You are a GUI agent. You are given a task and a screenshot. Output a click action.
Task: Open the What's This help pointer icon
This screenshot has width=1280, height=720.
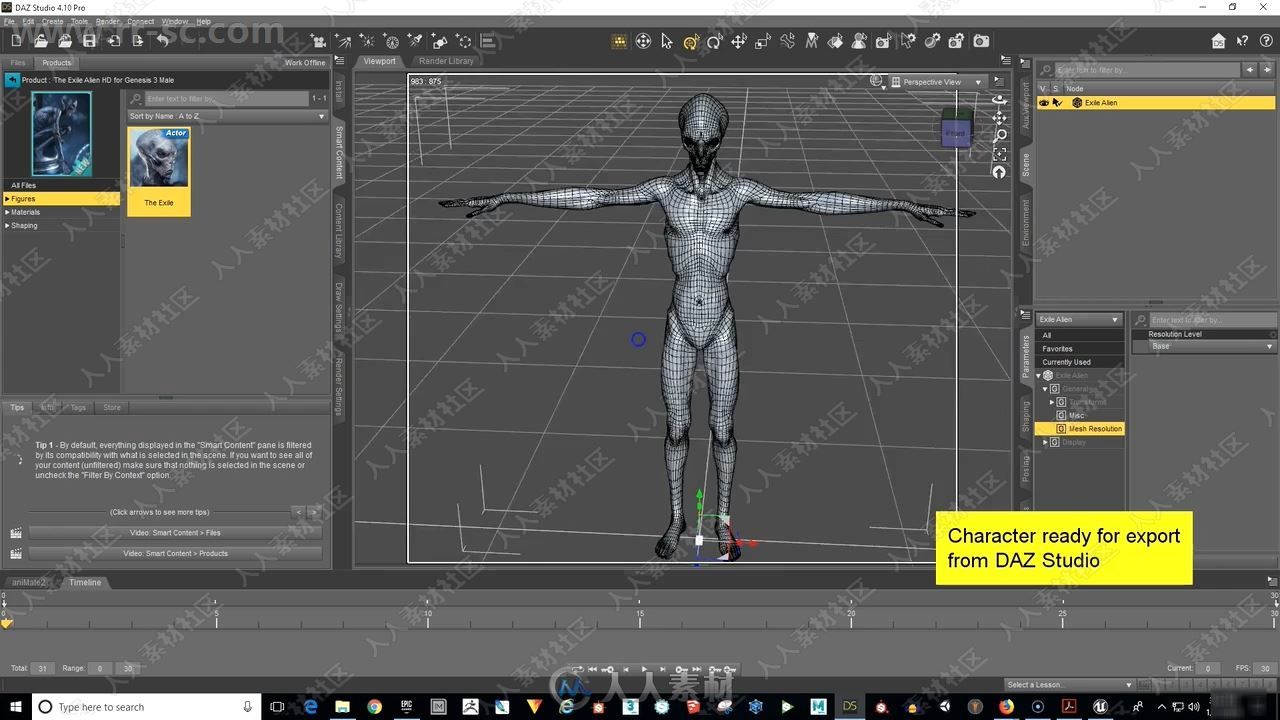(x=1242, y=41)
